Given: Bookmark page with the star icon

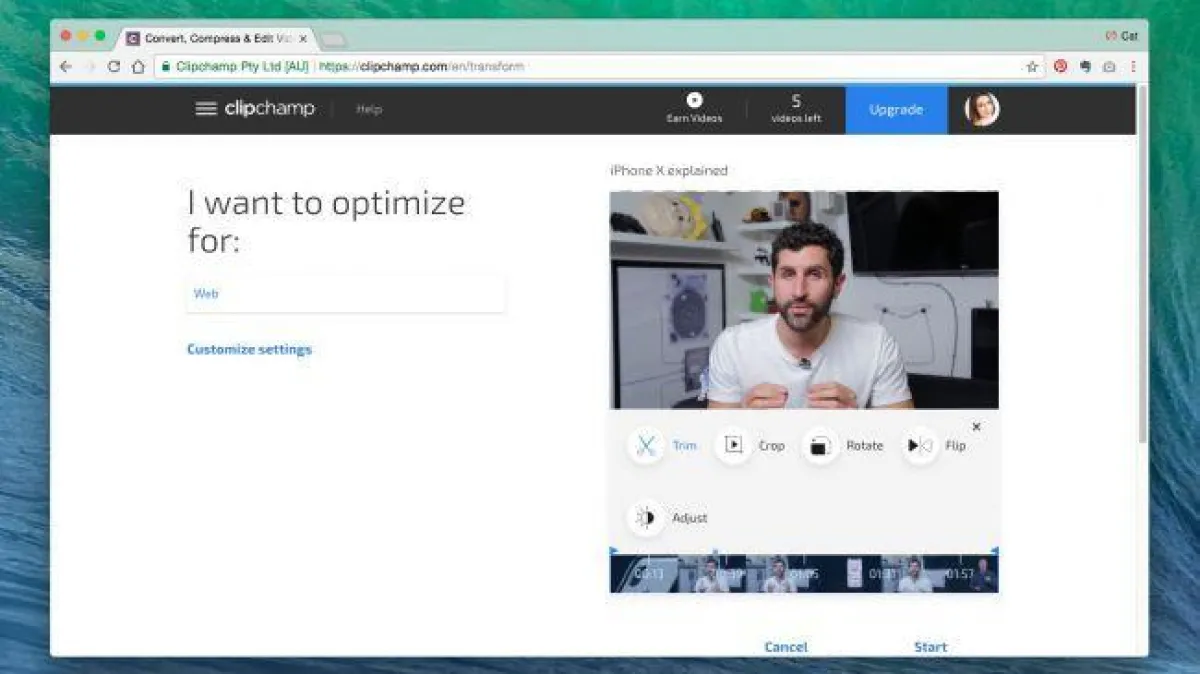Looking at the screenshot, I should (1032, 67).
